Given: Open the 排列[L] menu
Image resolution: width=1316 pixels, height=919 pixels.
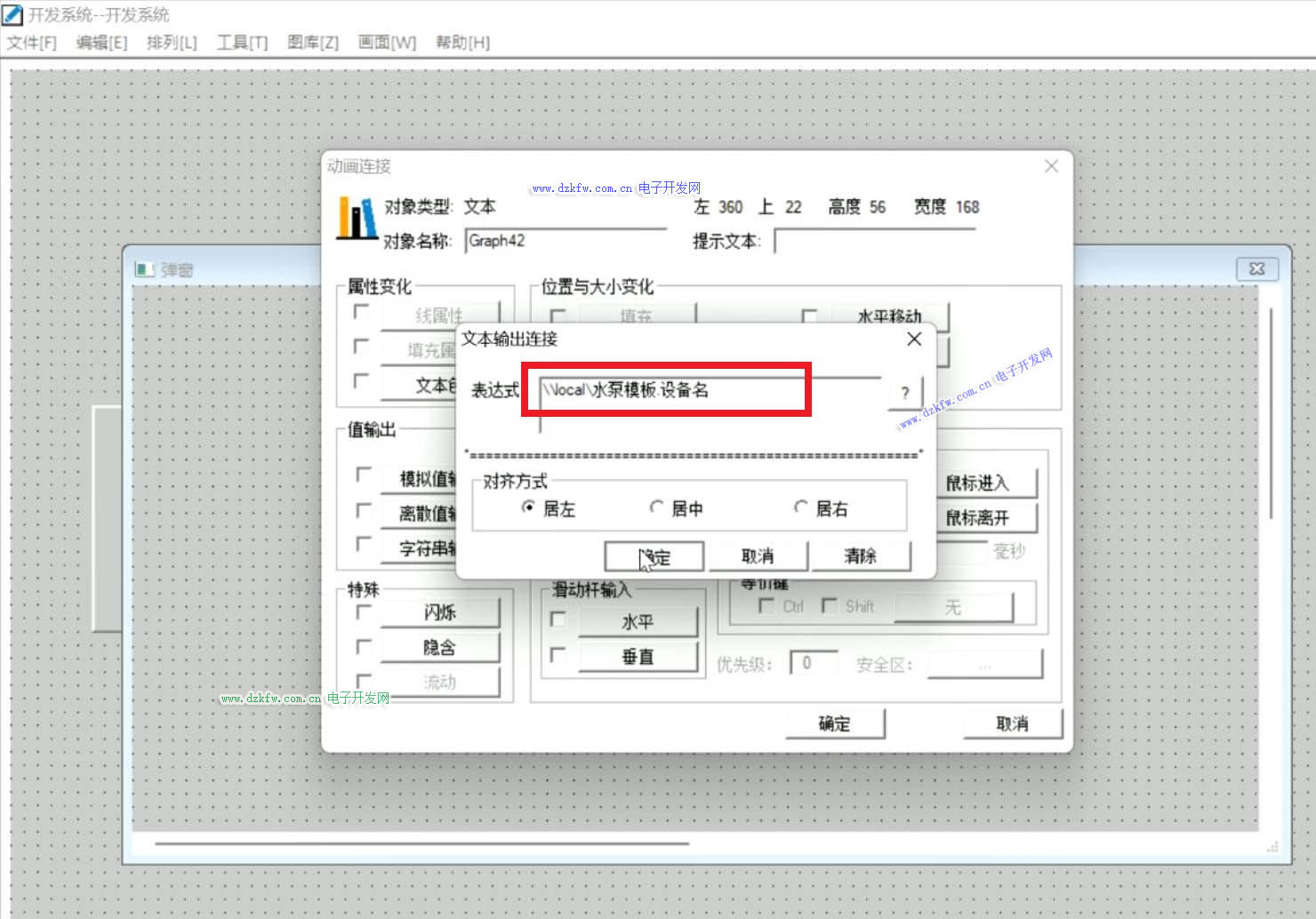Looking at the screenshot, I should 172,43.
